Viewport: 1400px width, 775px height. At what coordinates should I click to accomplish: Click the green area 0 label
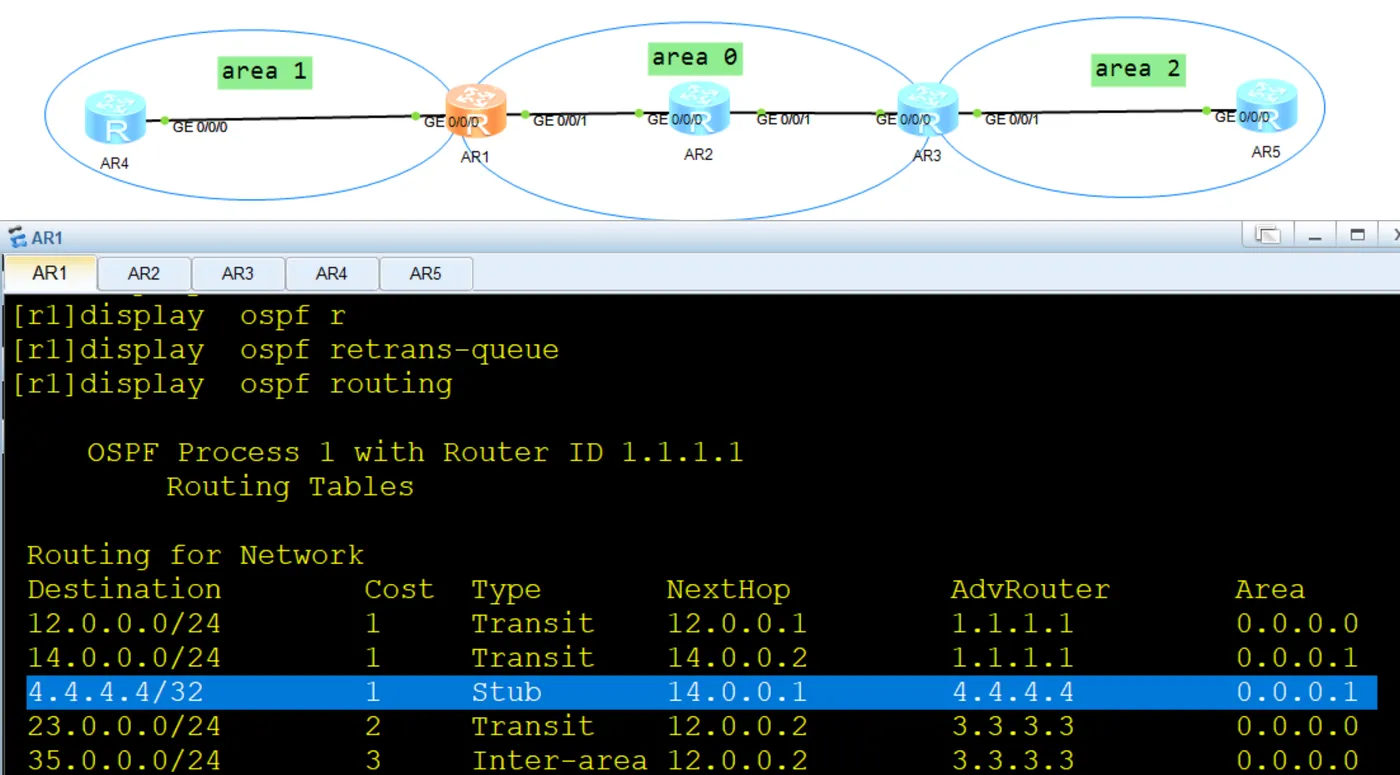(694, 58)
